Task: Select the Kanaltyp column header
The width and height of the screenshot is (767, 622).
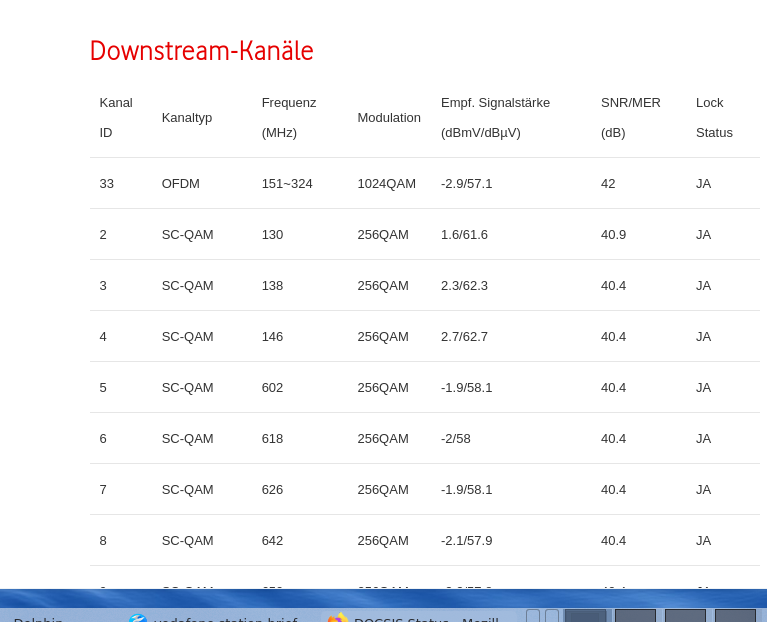Action: (x=187, y=118)
